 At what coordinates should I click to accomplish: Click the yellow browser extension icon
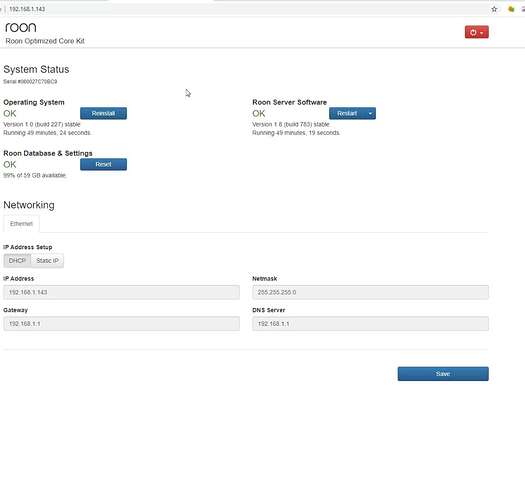(x=511, y=9)
